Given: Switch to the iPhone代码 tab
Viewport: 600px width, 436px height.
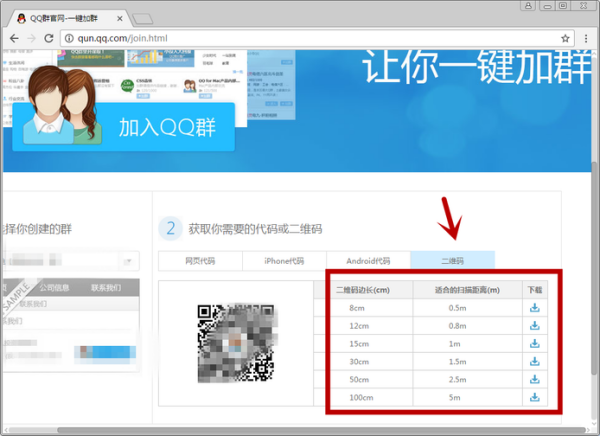Looking at the screenshot, I should 284,261.
